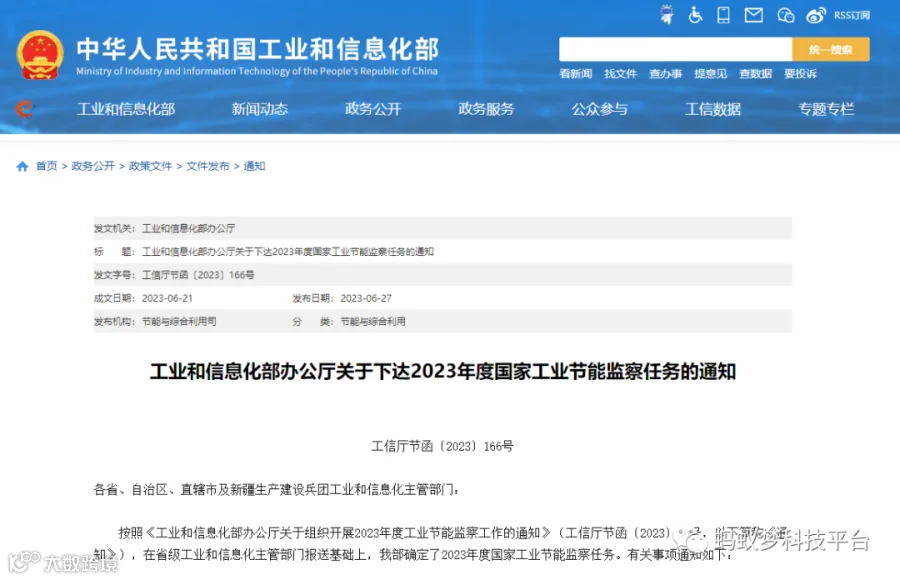900x580 pixels.
Task: Click the bold article headline
Action: tap(443, 372)
